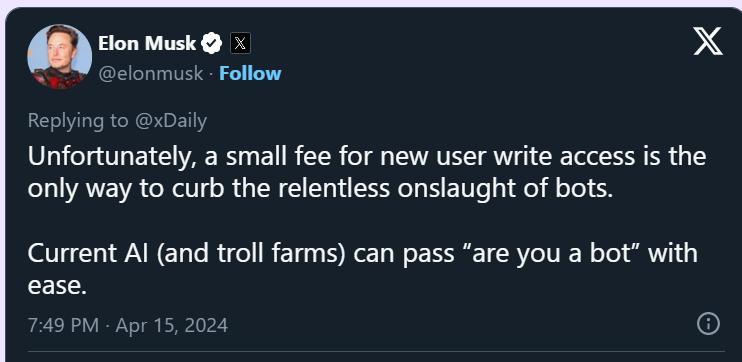Image resolution: width=742 pixels, height=362 pixels.
Task: Click the square X affiliate badge
Action: [240, 44]
